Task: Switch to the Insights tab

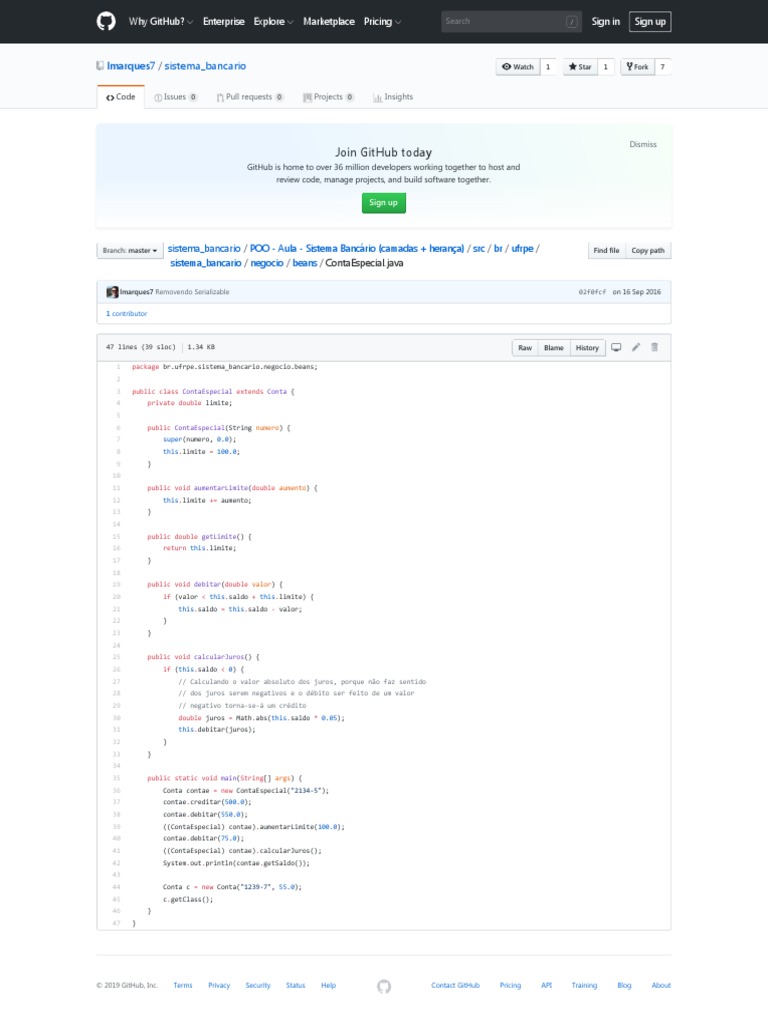Action: (x=393, y=97)
